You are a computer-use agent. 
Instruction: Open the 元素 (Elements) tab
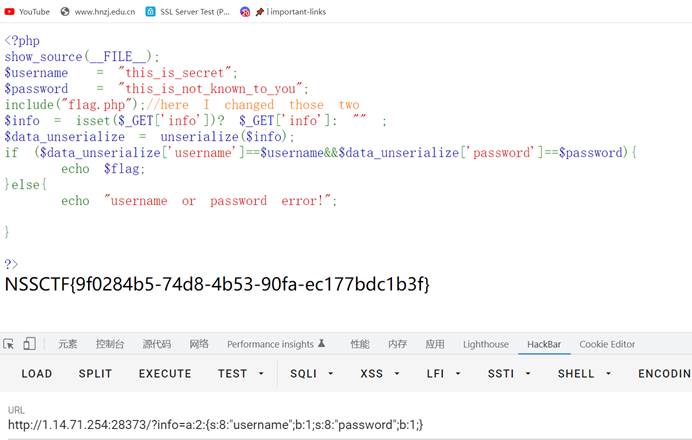(x=67, y=344)
